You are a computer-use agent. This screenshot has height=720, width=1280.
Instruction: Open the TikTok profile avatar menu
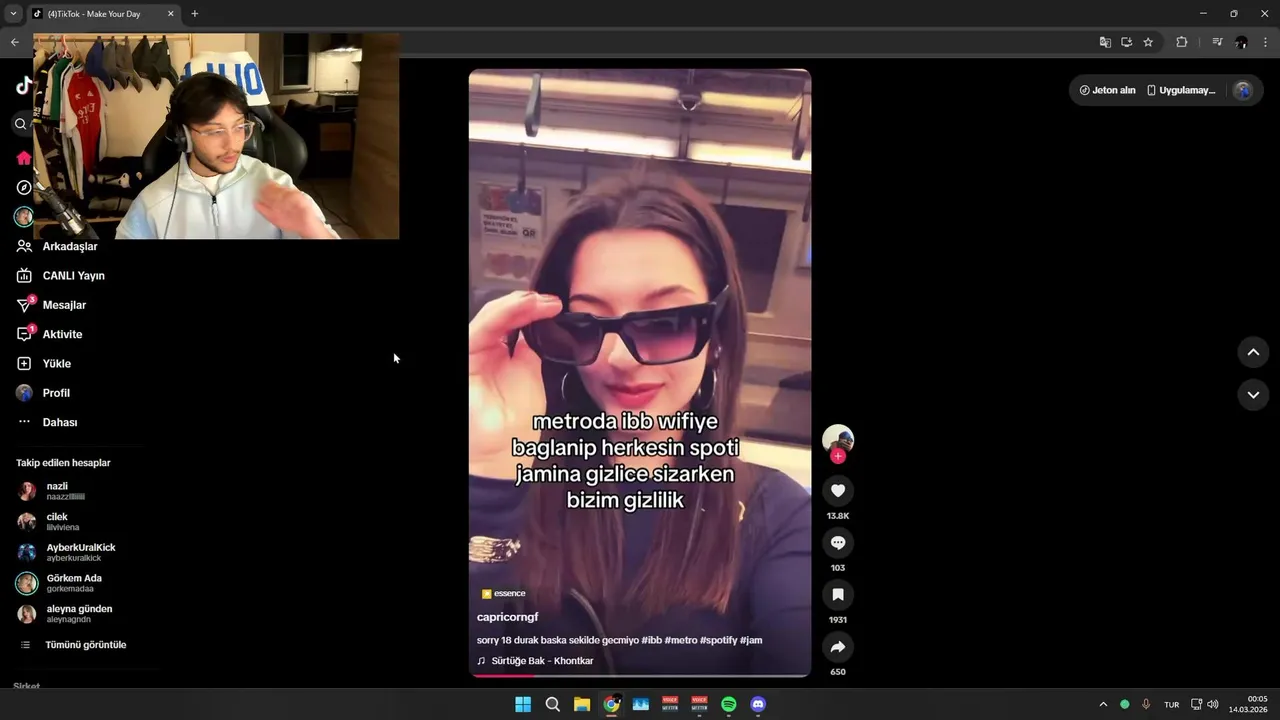(x=1242, y=90)
